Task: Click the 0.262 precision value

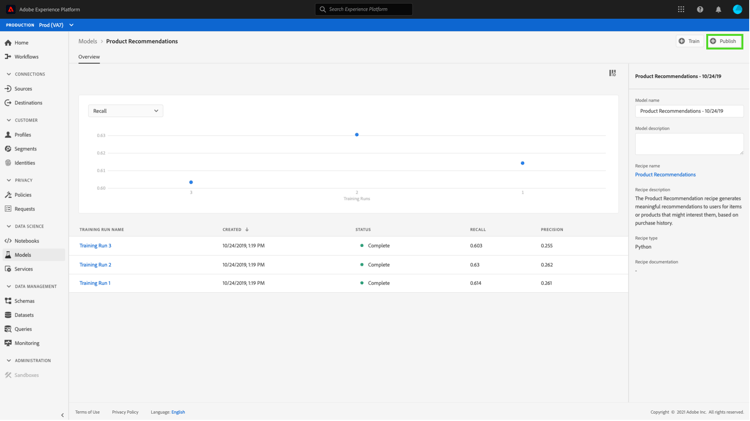Action: click(x=547, y=265)
